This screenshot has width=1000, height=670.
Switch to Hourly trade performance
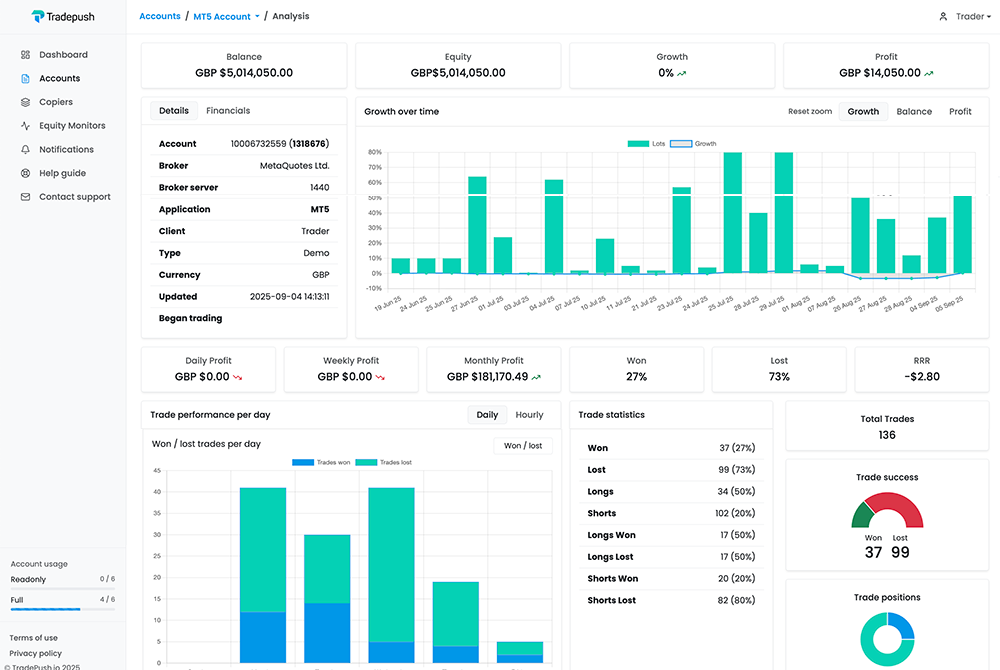click(529, 415)
